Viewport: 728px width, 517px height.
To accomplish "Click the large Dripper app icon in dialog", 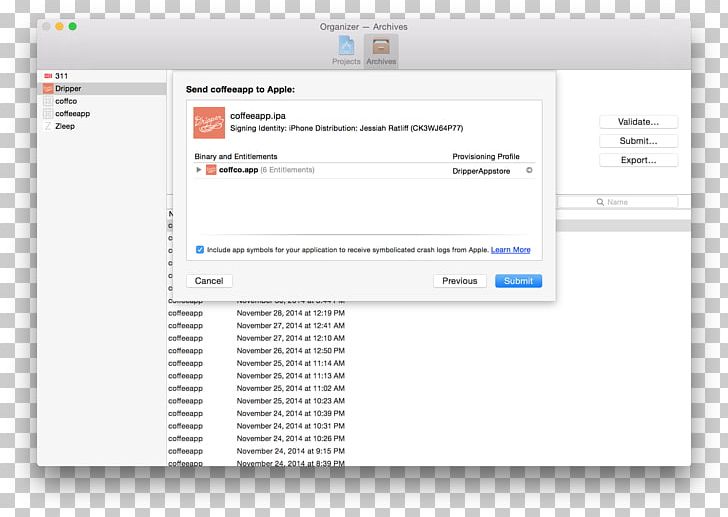I will pyautogui.click(x=209, y=123).
